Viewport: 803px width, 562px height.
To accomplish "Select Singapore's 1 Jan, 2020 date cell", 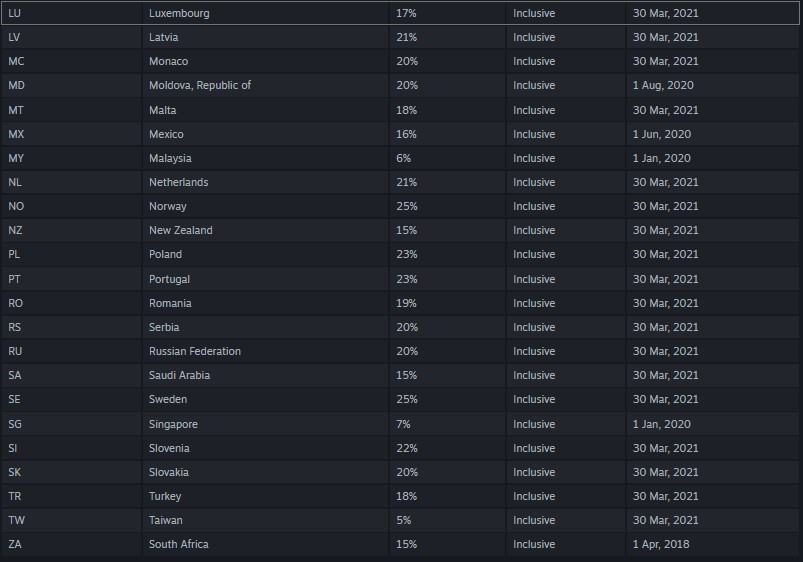I will coord(712,424).
